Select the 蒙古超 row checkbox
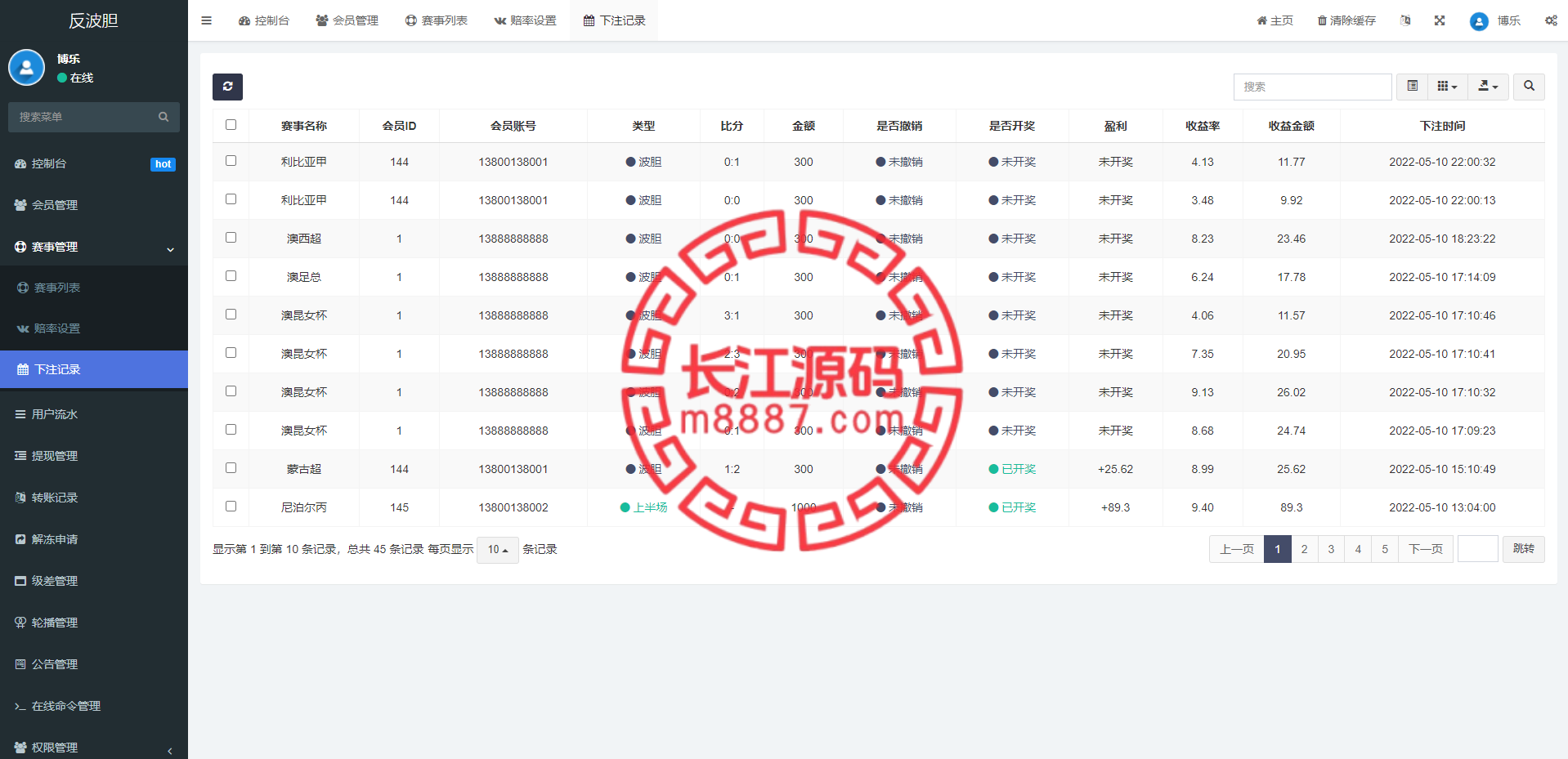 click(231, 468)
